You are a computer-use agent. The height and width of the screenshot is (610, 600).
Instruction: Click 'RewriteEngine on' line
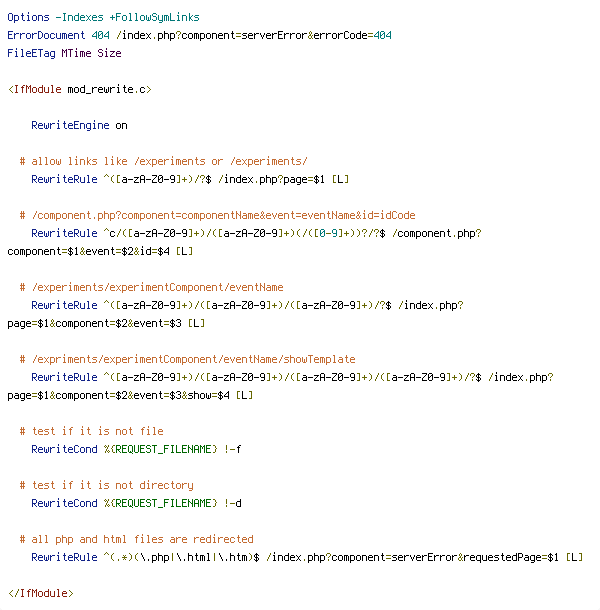pos(79,125)
